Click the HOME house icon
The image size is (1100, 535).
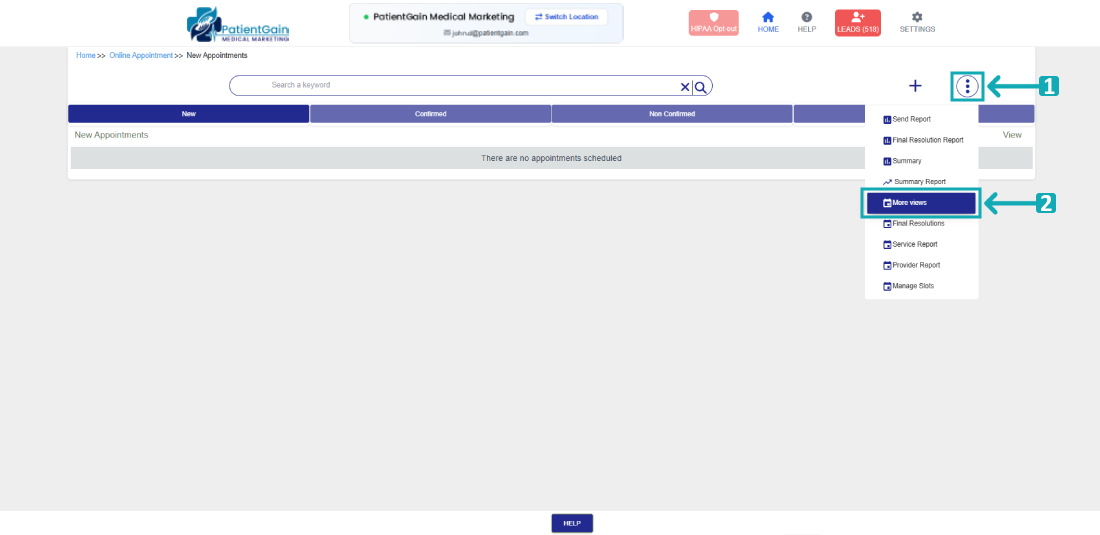coord(768,17)
